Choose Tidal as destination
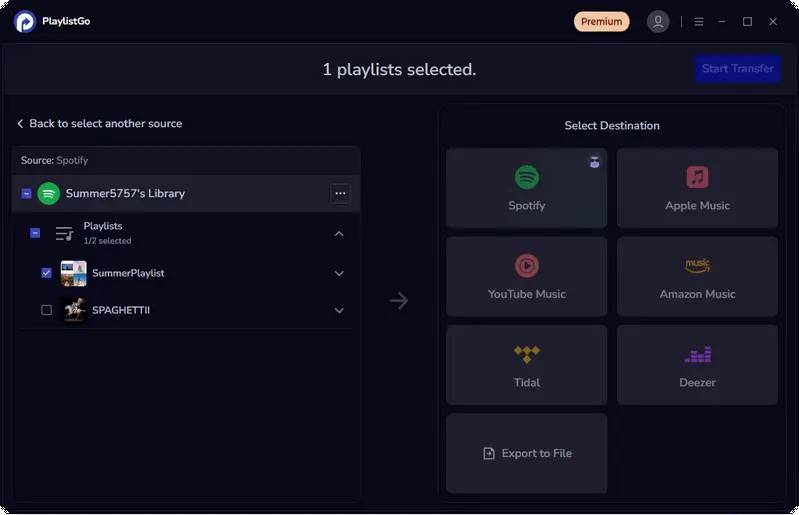The image size is (799, 515). click(526, 365)
